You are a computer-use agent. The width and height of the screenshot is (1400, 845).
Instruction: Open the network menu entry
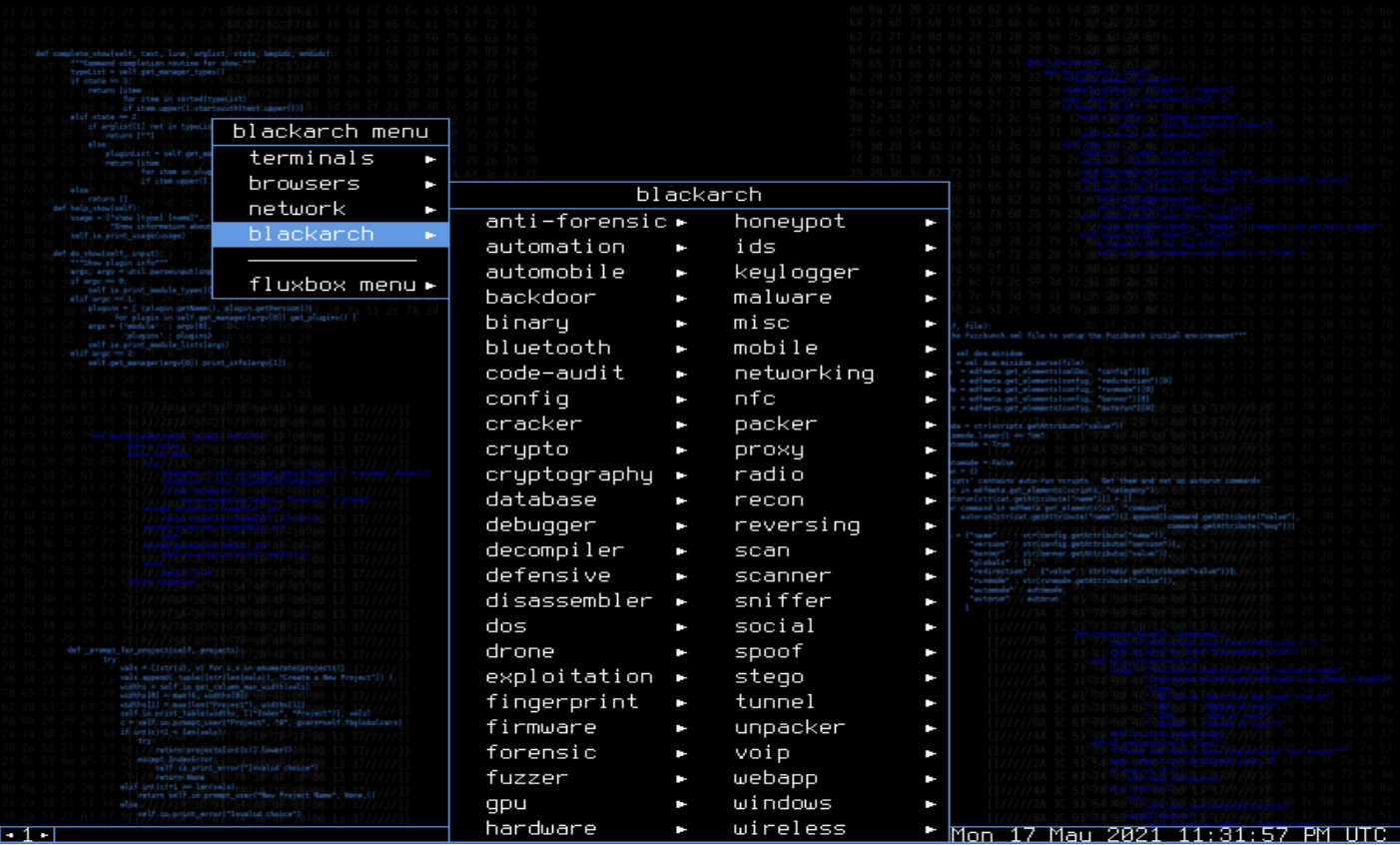click(331, 209)
